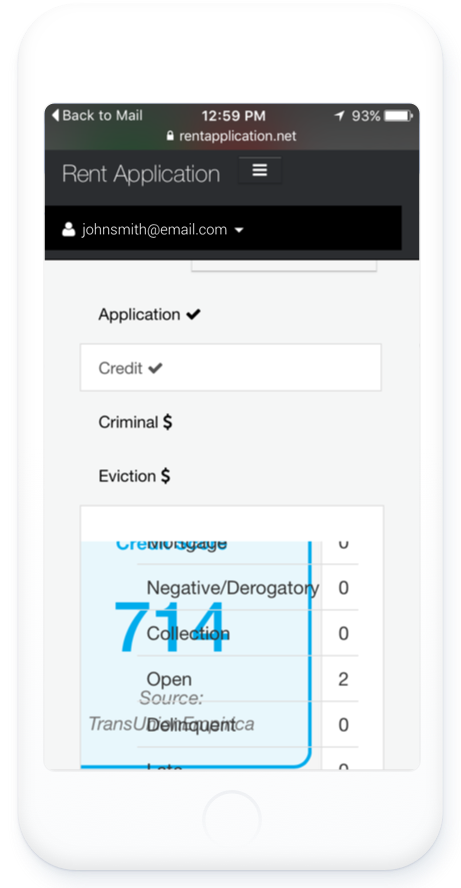Tap the battery indicator icon

[x=399, y=116]
